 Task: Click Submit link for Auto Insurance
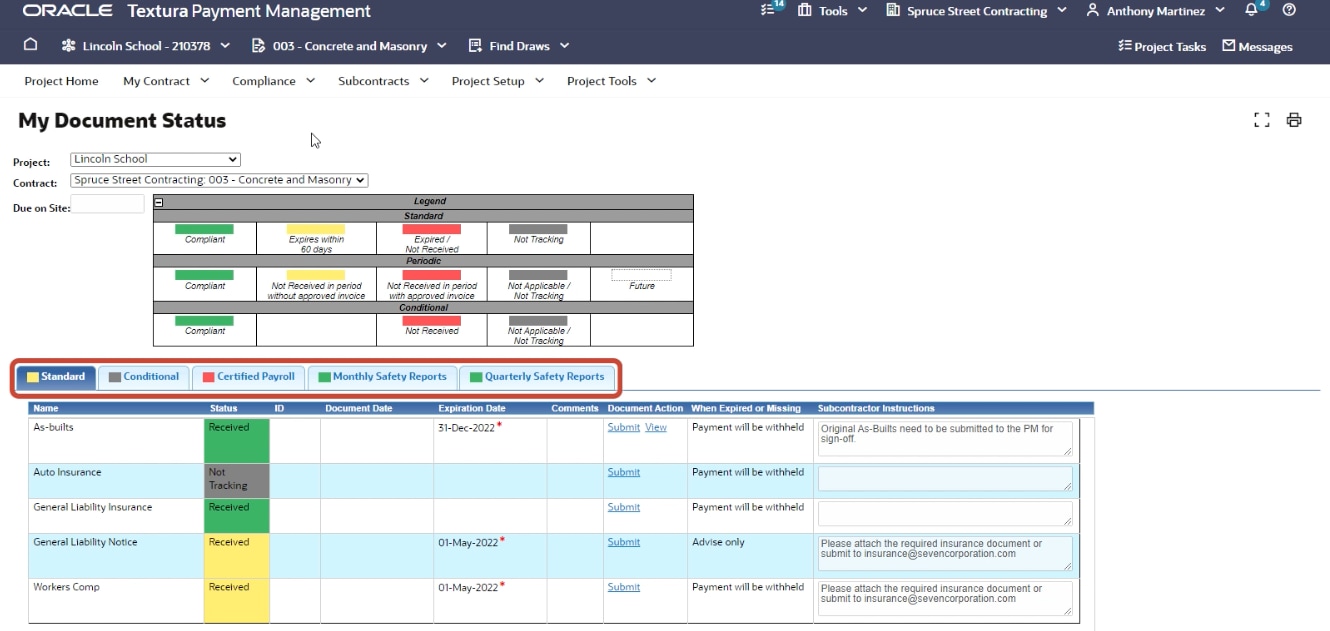pos(623,472)
